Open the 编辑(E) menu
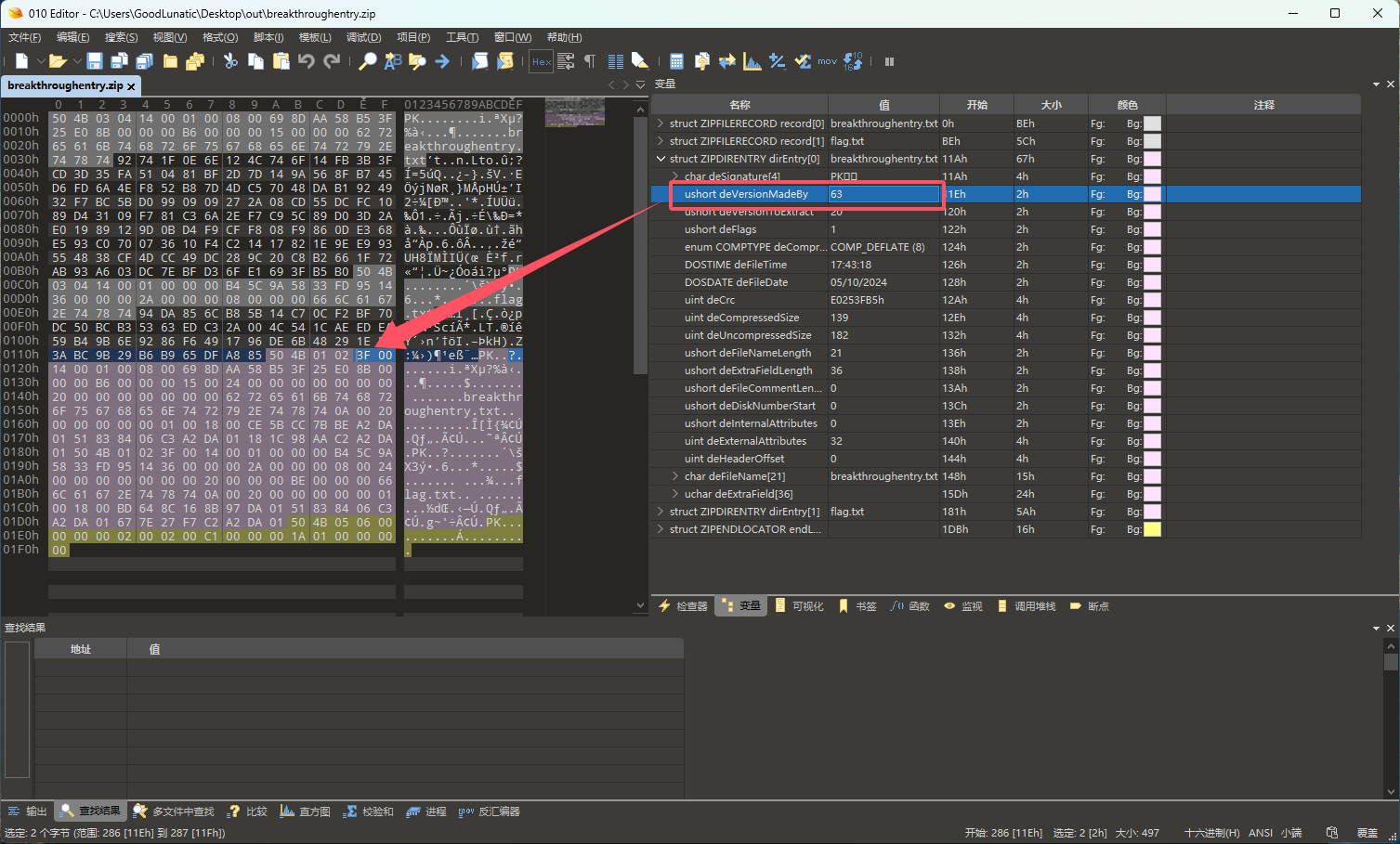 73,37
